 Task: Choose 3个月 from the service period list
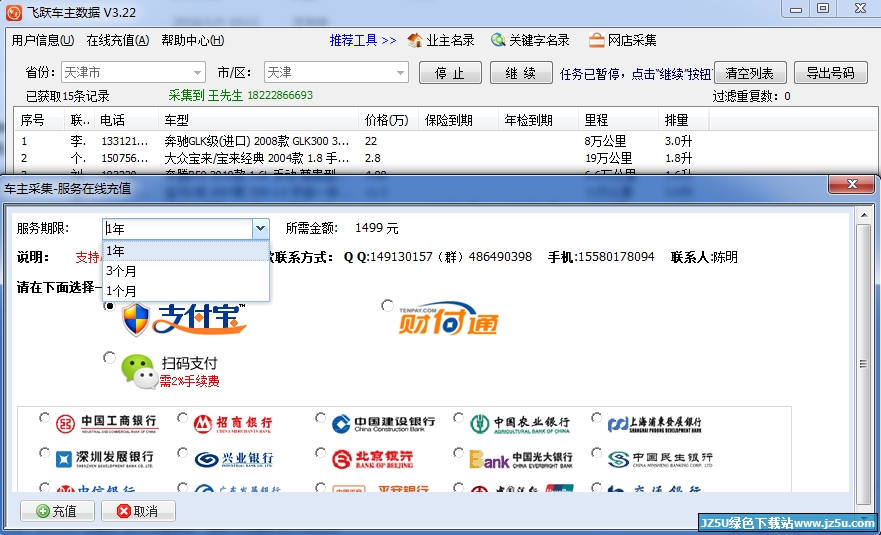[186, 271]
